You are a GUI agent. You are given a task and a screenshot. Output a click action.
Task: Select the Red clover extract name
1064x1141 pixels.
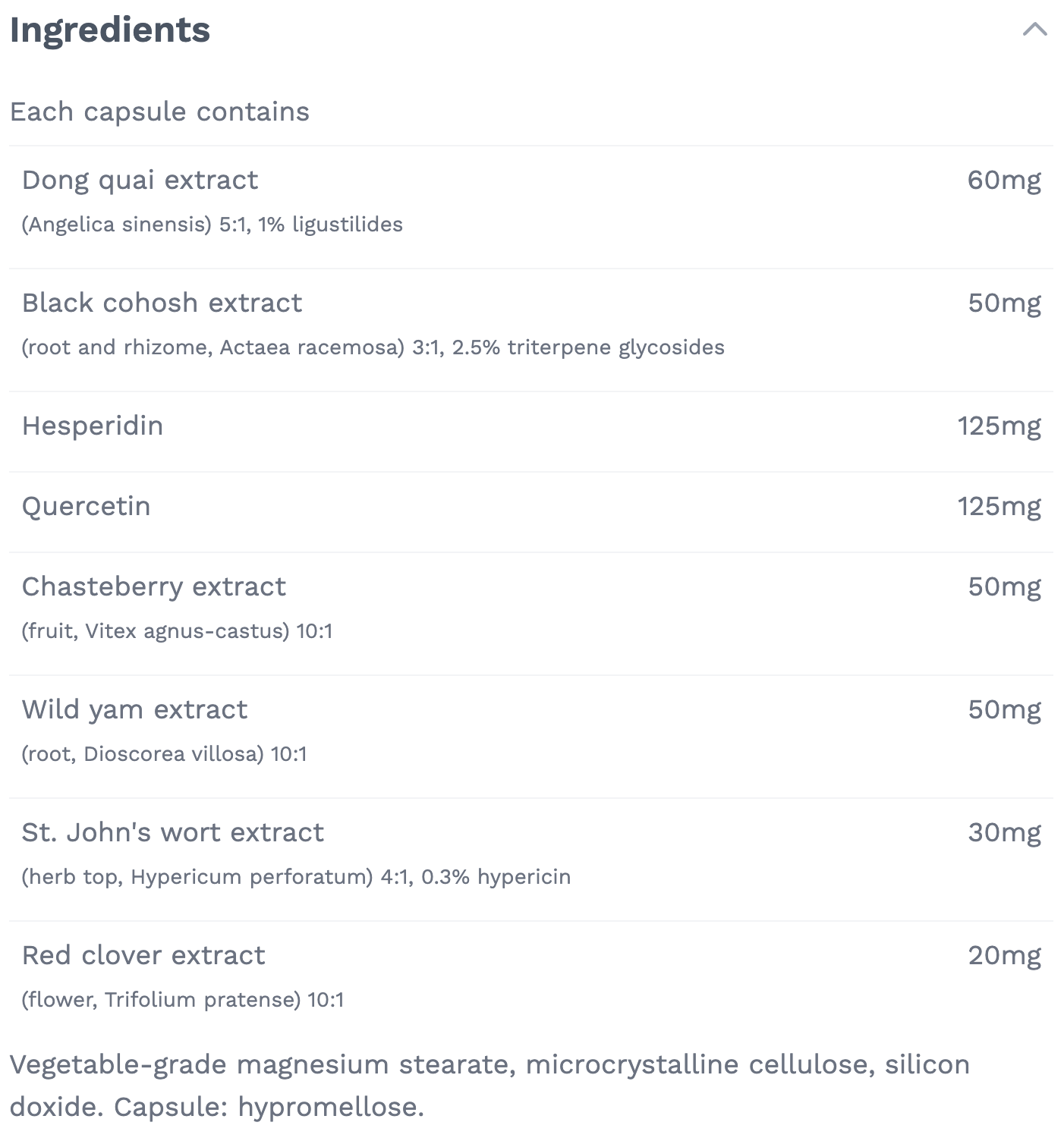click(143, 956)
